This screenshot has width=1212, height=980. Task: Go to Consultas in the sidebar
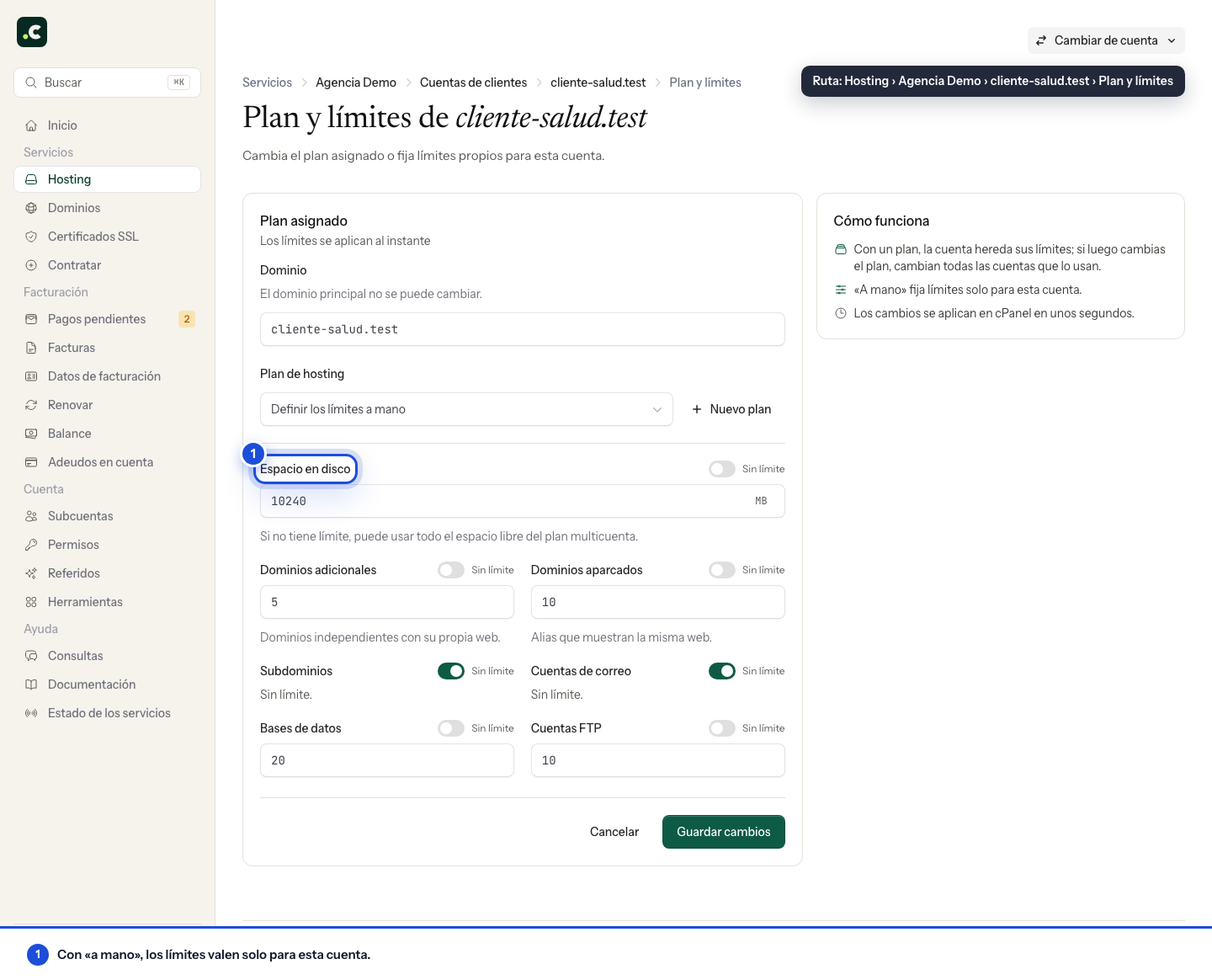pos(108,656)
